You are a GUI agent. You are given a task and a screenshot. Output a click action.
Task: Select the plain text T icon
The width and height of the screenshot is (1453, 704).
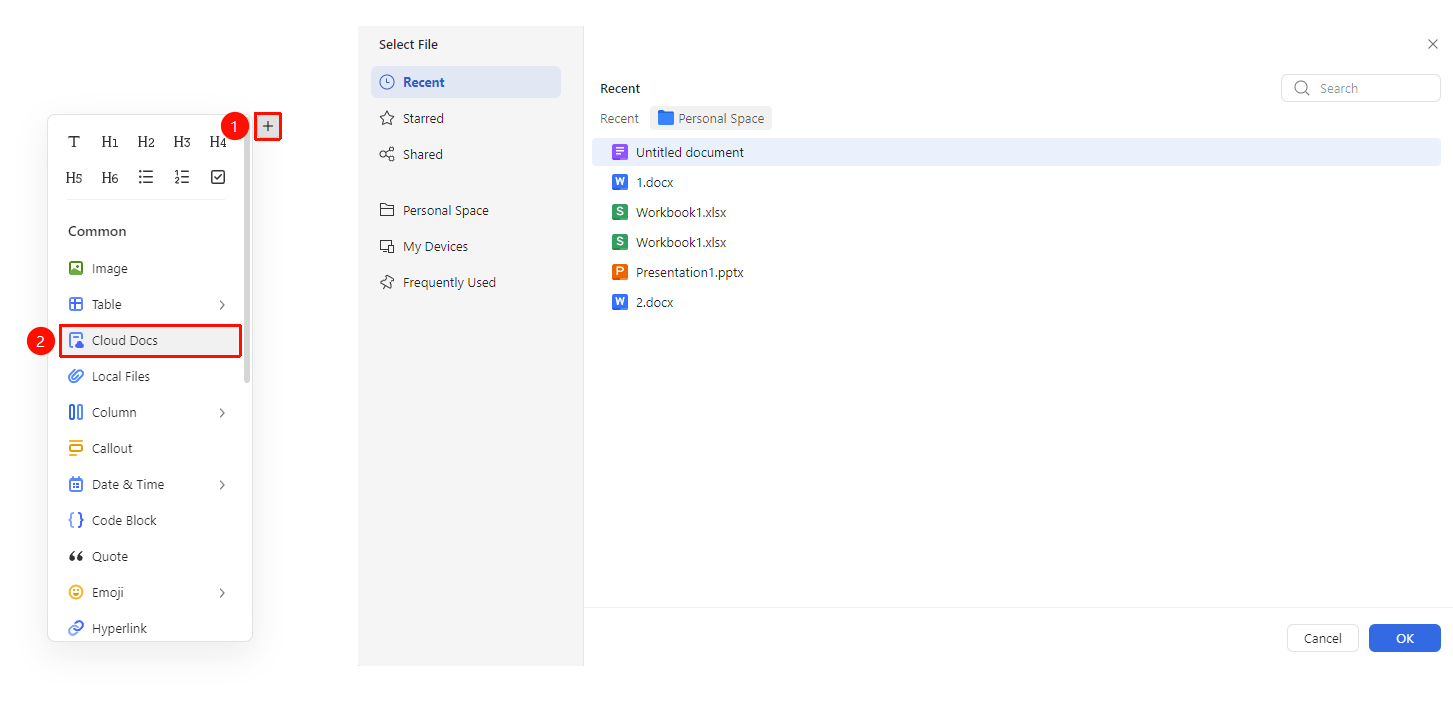74,142
